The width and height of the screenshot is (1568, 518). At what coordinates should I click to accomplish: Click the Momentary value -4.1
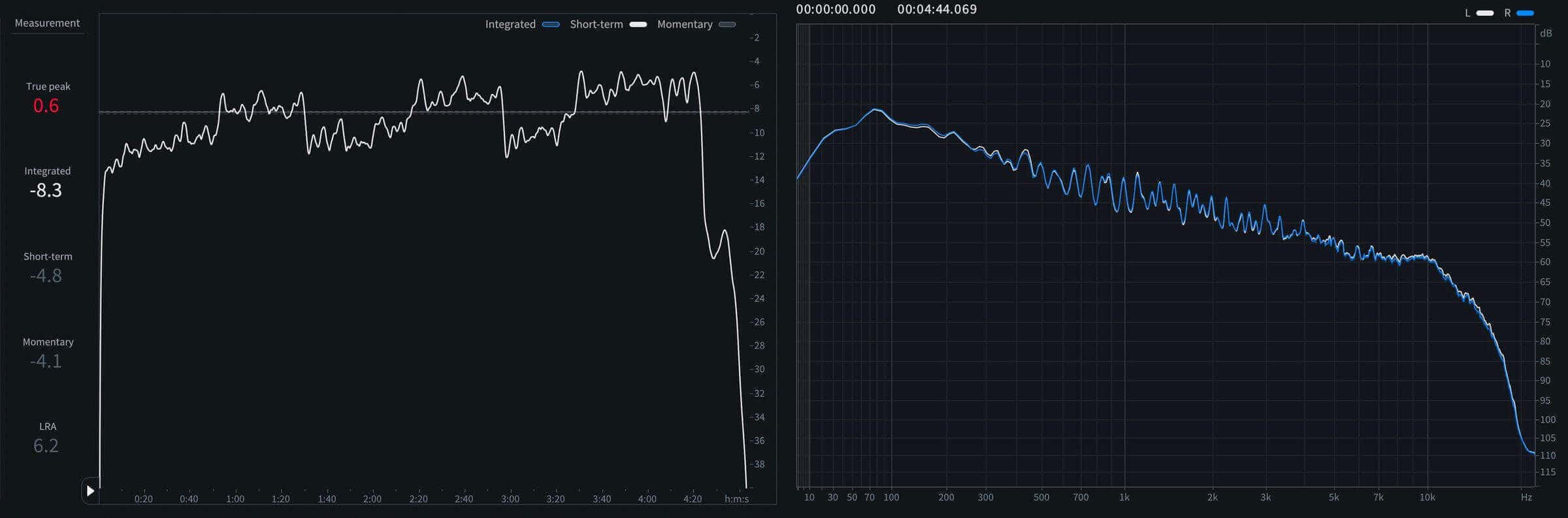[x=46, y=361]
